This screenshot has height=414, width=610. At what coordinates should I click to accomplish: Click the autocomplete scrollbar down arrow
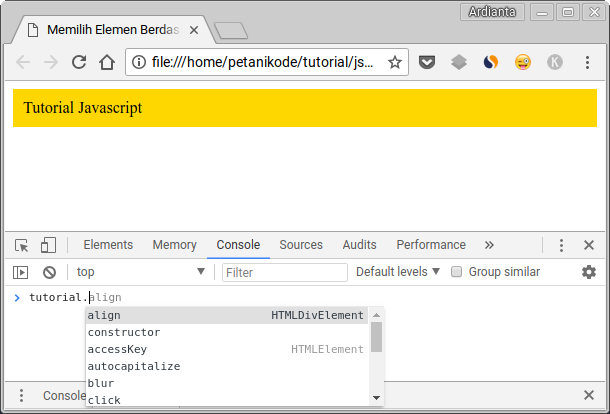pyautogui.click(x=376, y=398)
